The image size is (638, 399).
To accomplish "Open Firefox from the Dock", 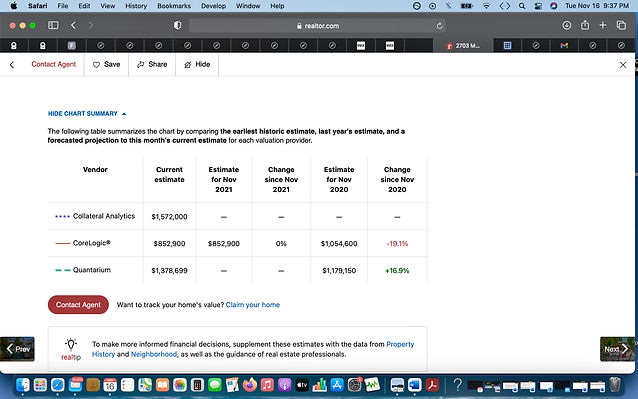I will (x=249, y=384).
